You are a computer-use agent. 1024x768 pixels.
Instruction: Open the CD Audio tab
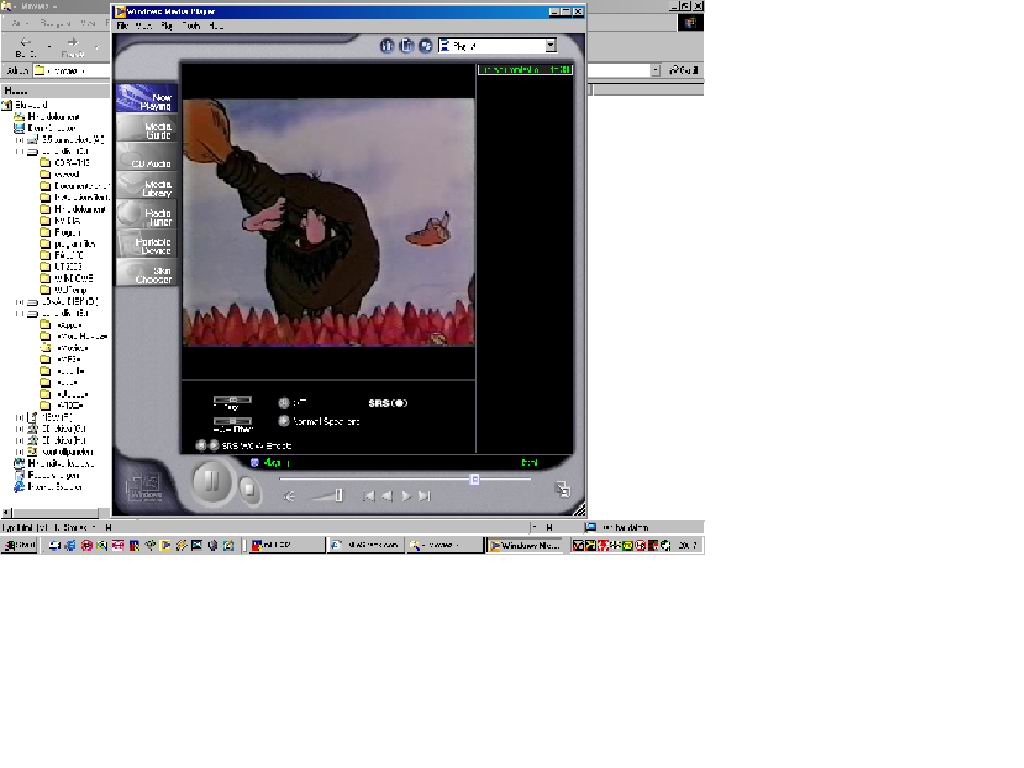147,157
